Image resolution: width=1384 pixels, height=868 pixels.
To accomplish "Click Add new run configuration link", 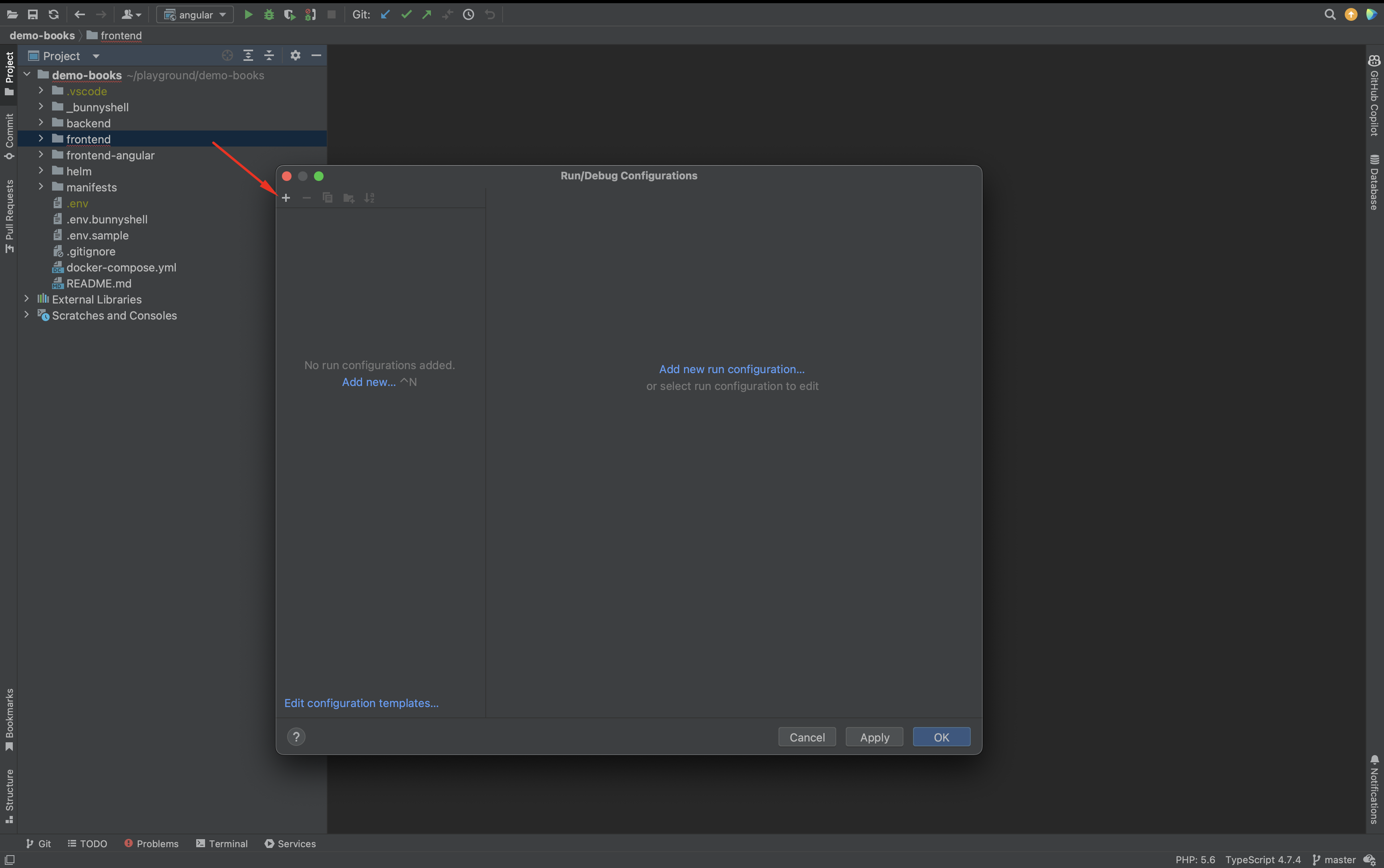I will (x=731, y=369).
